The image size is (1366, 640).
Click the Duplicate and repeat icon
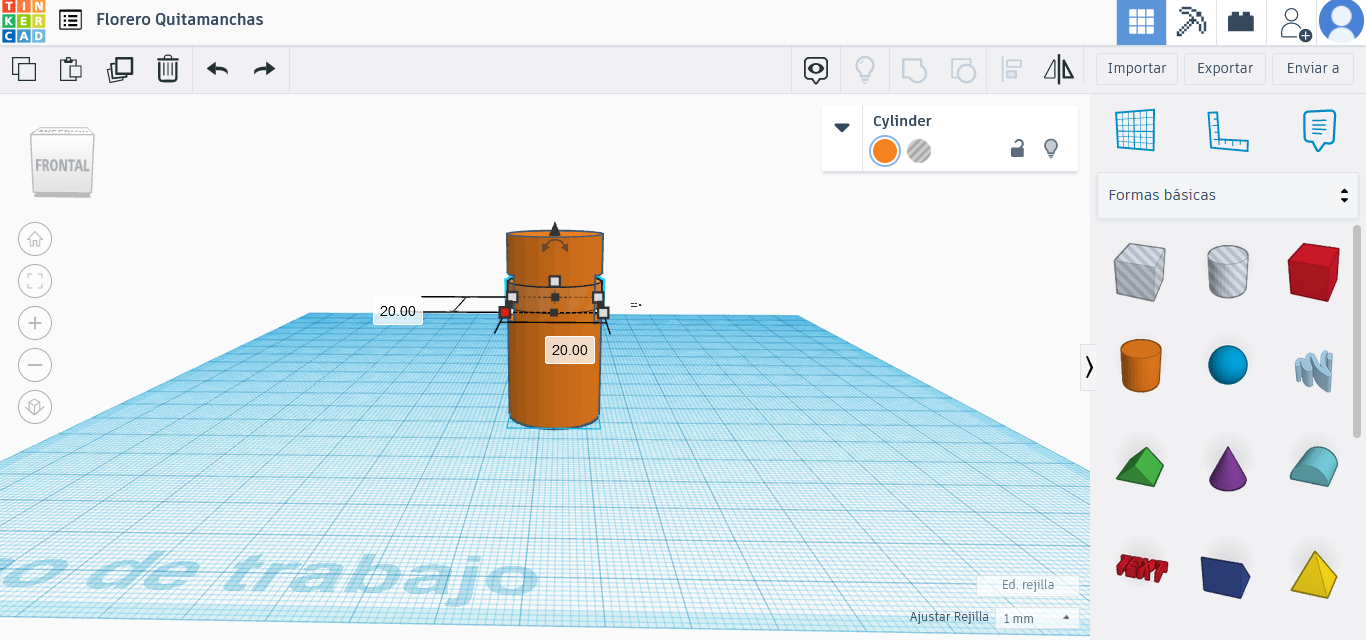coord(120,69)
